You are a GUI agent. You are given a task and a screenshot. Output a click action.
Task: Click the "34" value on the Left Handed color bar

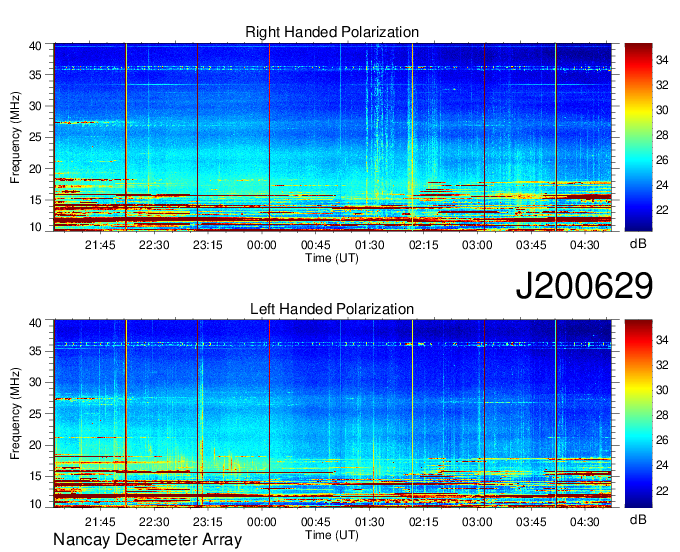(662, 340)
